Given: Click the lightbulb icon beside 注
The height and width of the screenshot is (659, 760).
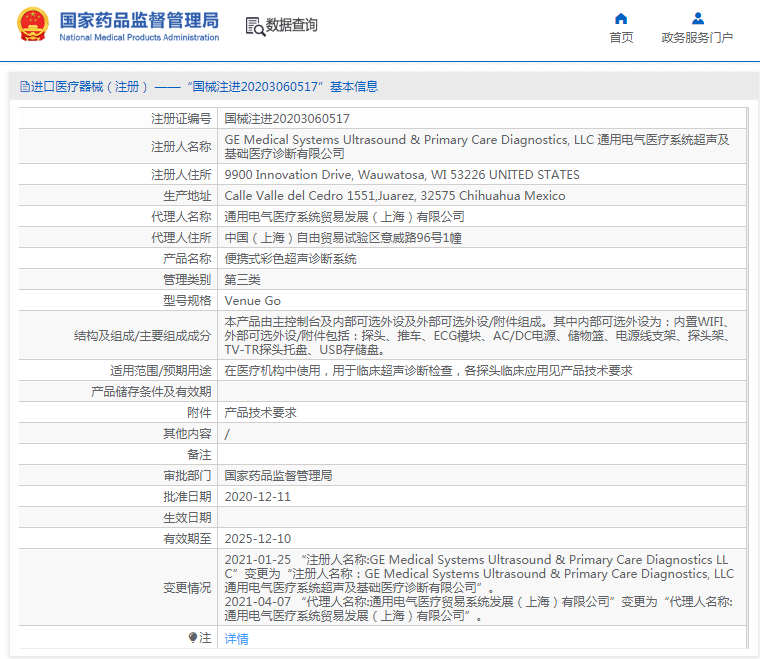Looking at the screenshot, I should (193, 637).
